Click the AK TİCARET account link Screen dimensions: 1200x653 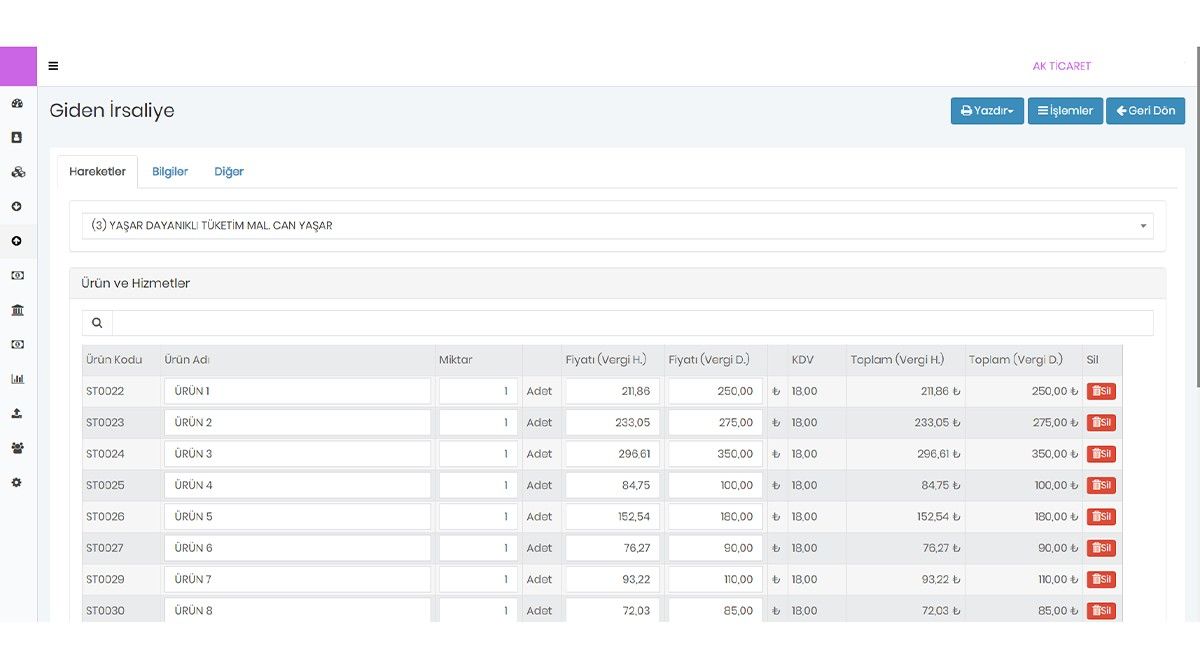(x=1061, y=66)
